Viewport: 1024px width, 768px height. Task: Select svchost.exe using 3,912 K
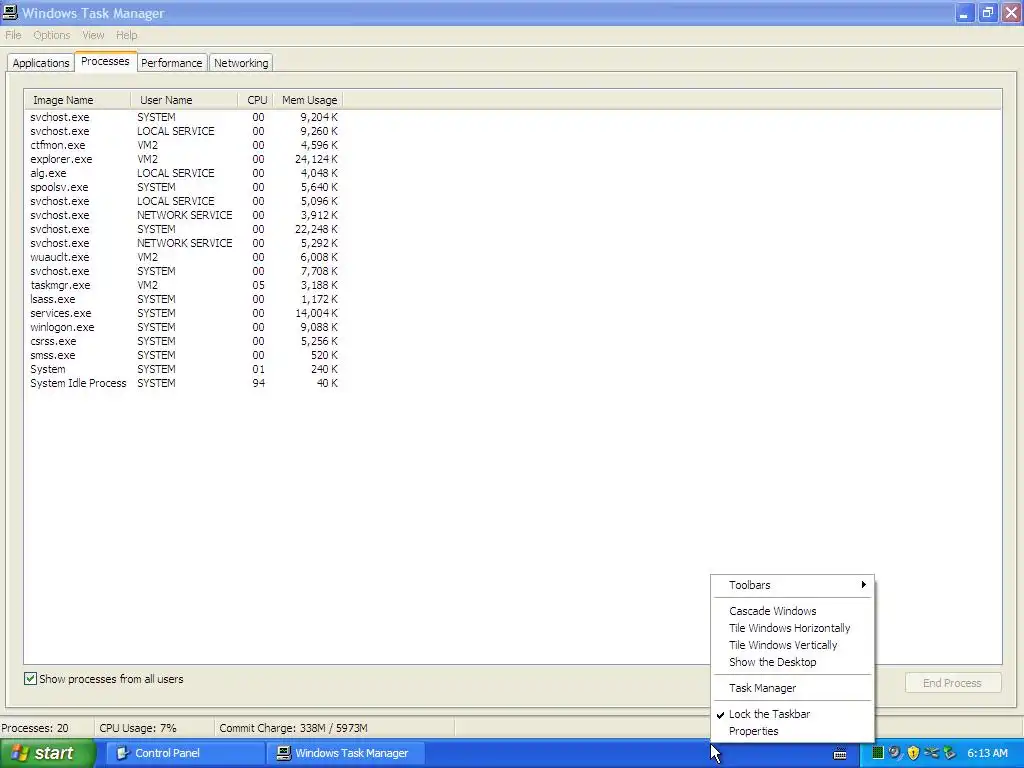tap(184, 216)
